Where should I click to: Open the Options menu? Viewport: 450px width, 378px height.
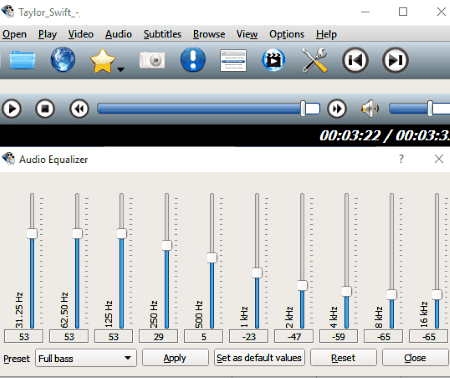[x=287, y=34]
